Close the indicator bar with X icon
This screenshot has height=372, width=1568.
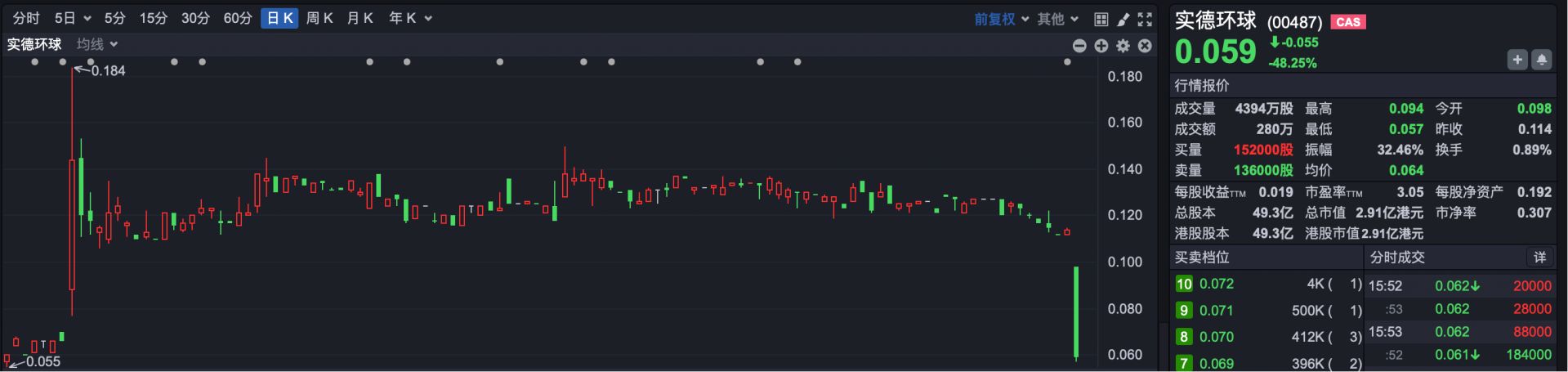point(1145,46)
